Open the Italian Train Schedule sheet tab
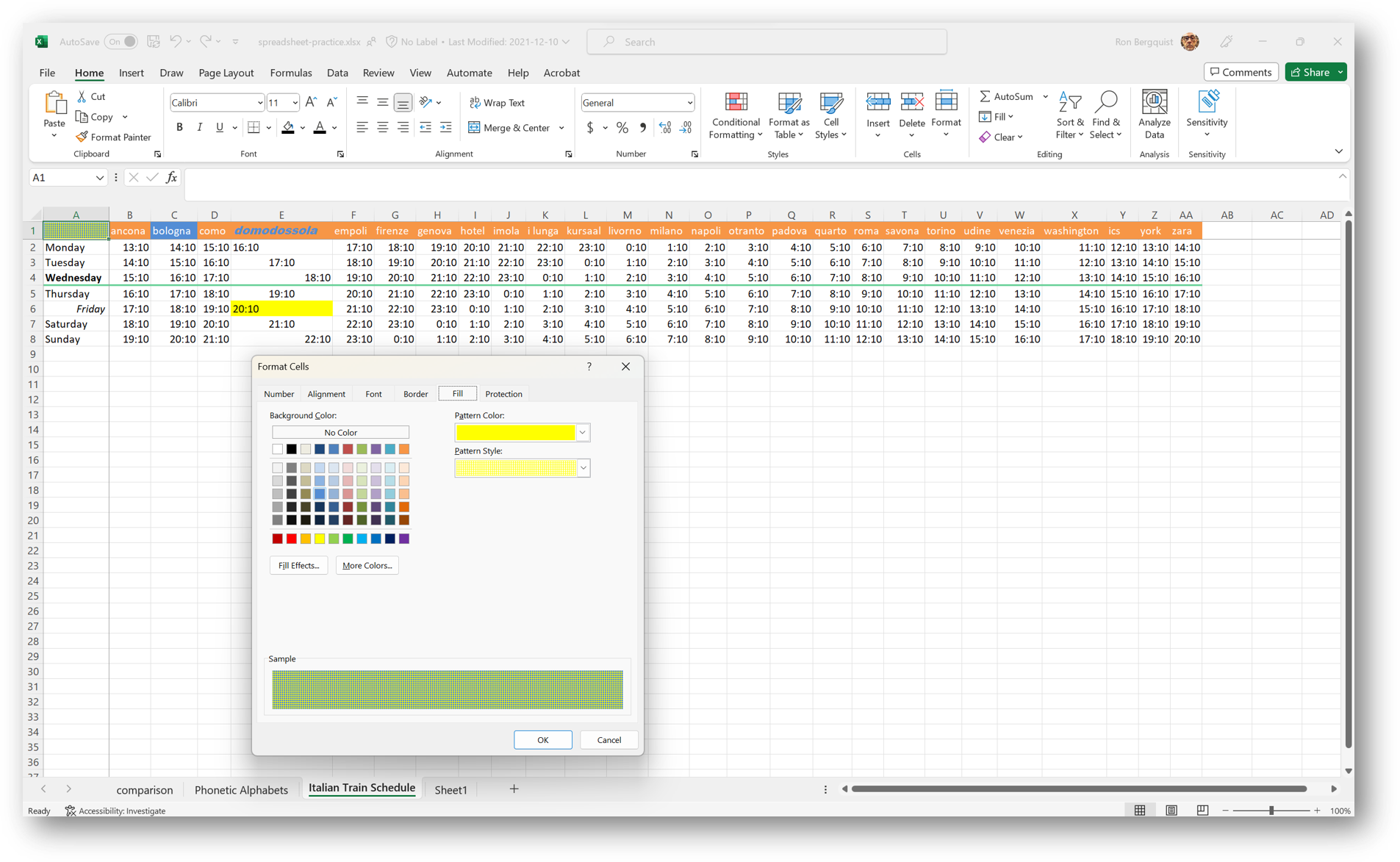Viewport: 1400px width, 862px height. tap(361, 789)
